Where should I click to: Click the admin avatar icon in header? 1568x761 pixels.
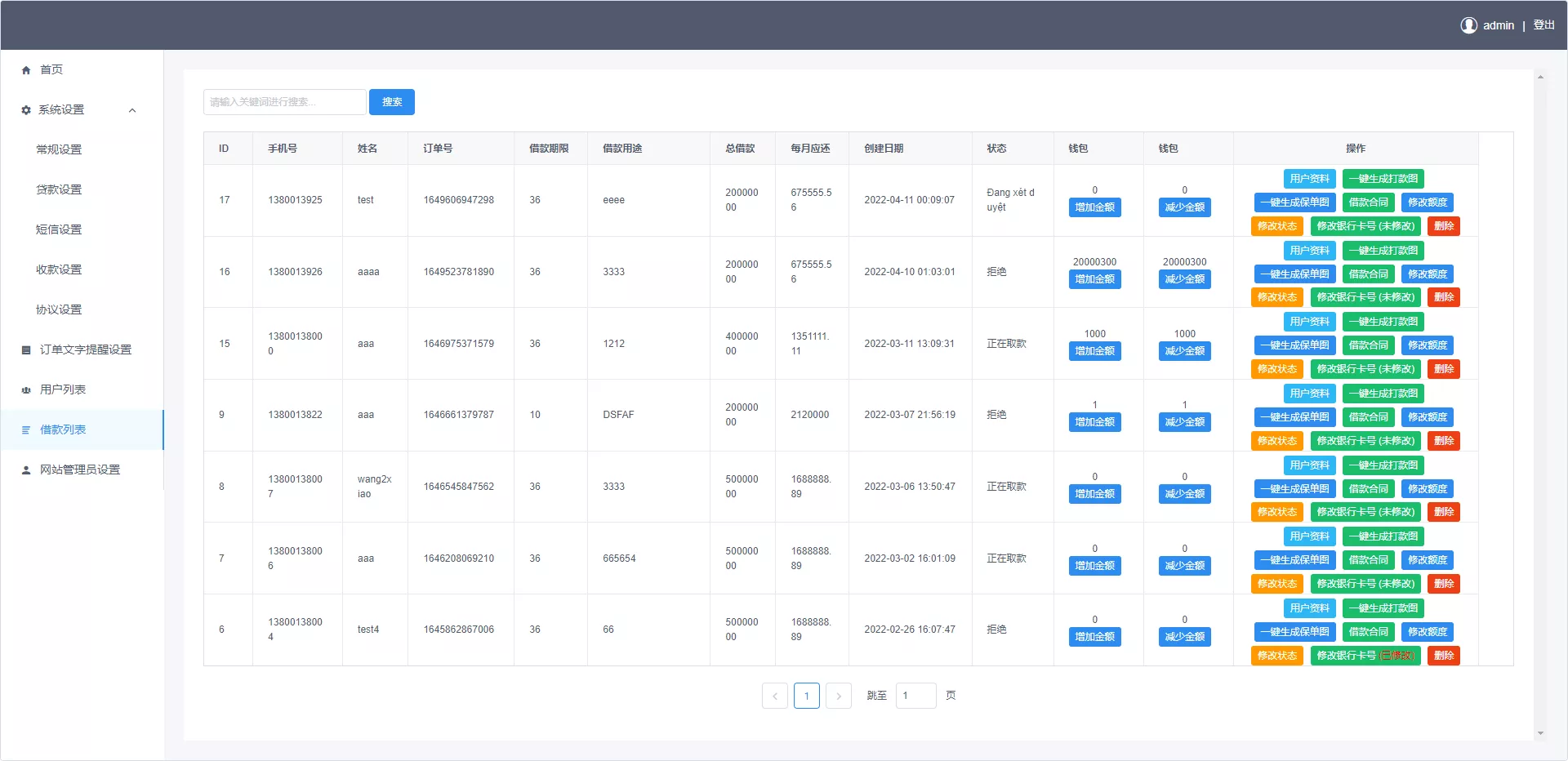(x=1468, y=25)
